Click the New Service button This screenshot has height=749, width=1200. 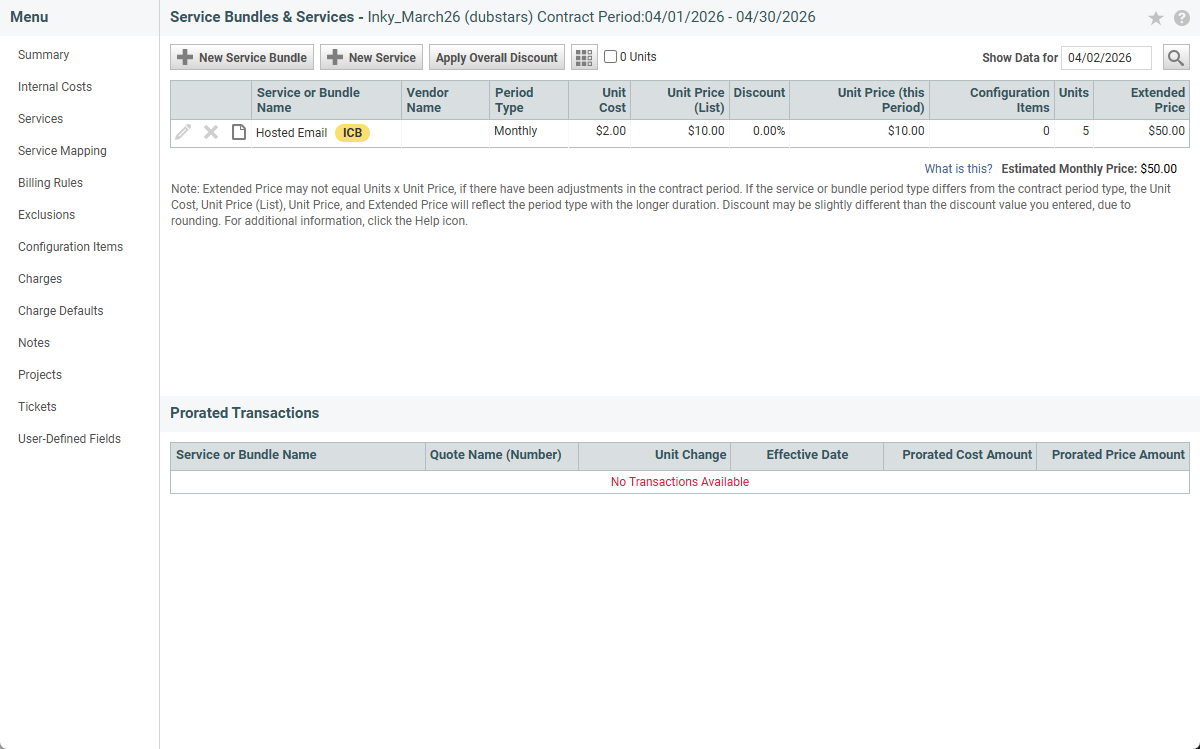click(371, 58)
